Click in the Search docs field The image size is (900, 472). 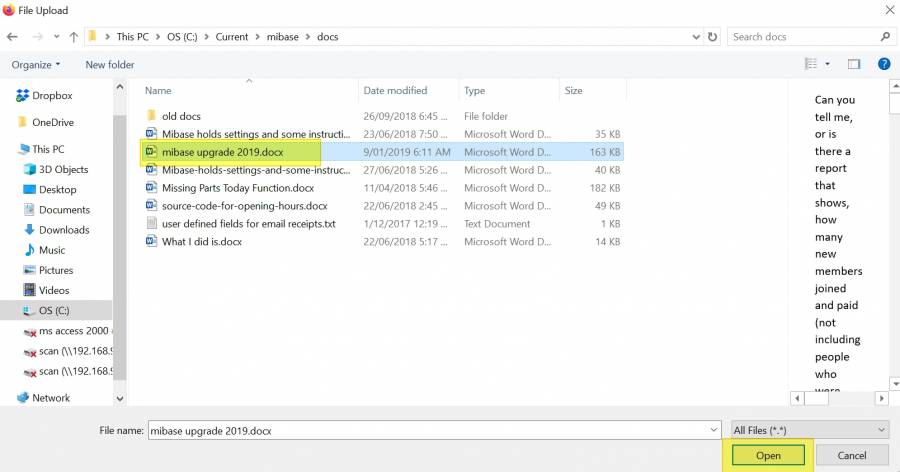coord(800,37)
